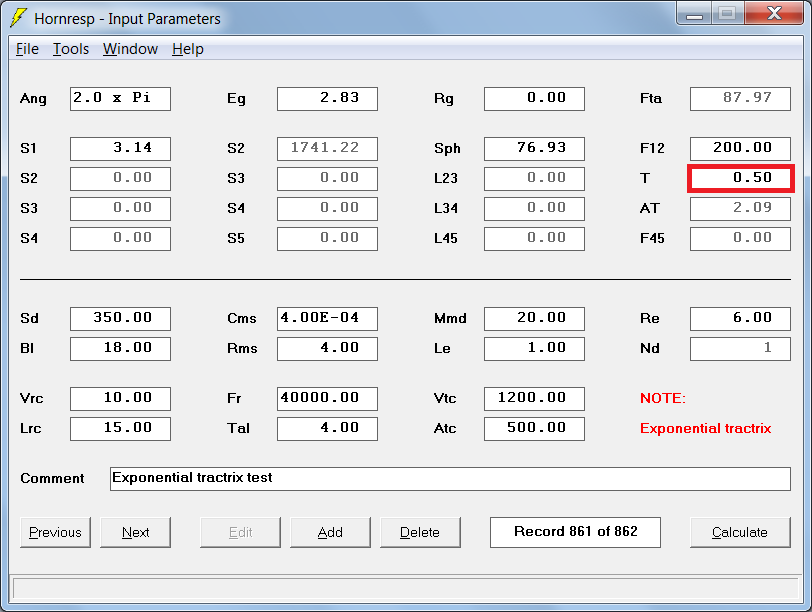Click the Record 861 of 862 box
Viewport: 812px width, 612px height.
click(x=575, y=532)
